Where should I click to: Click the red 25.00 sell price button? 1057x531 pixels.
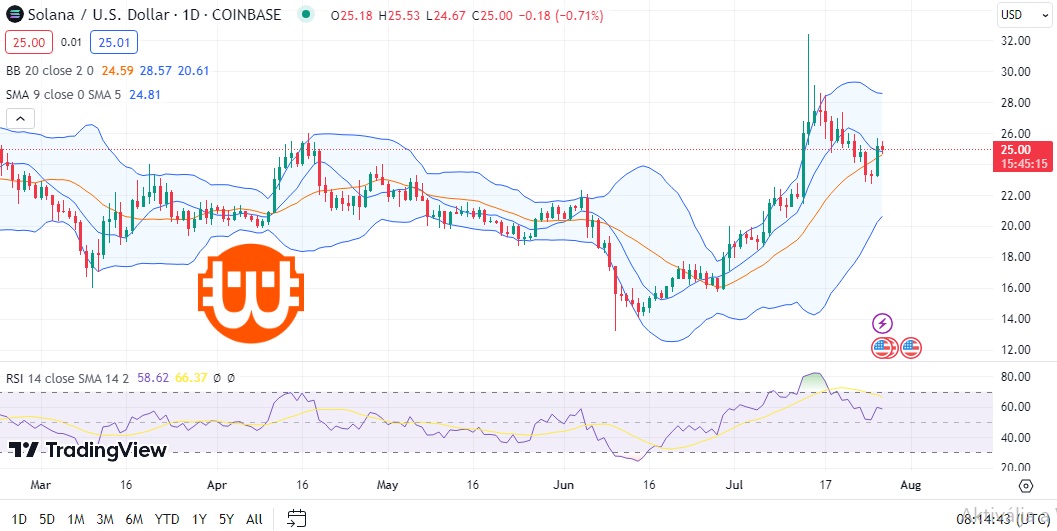(x=29, y=42)
